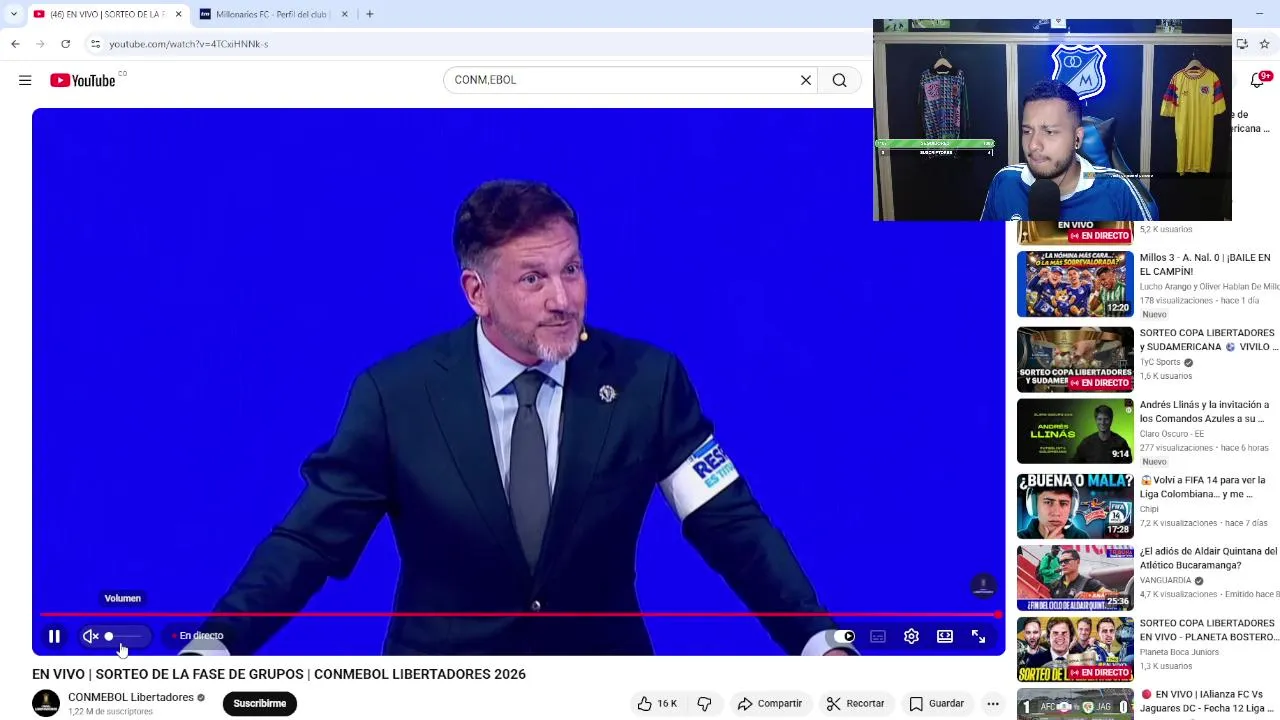Click VANGUARDIA channel name
This screenshot has width=1280, height=720.
(x=1166, y=580)
